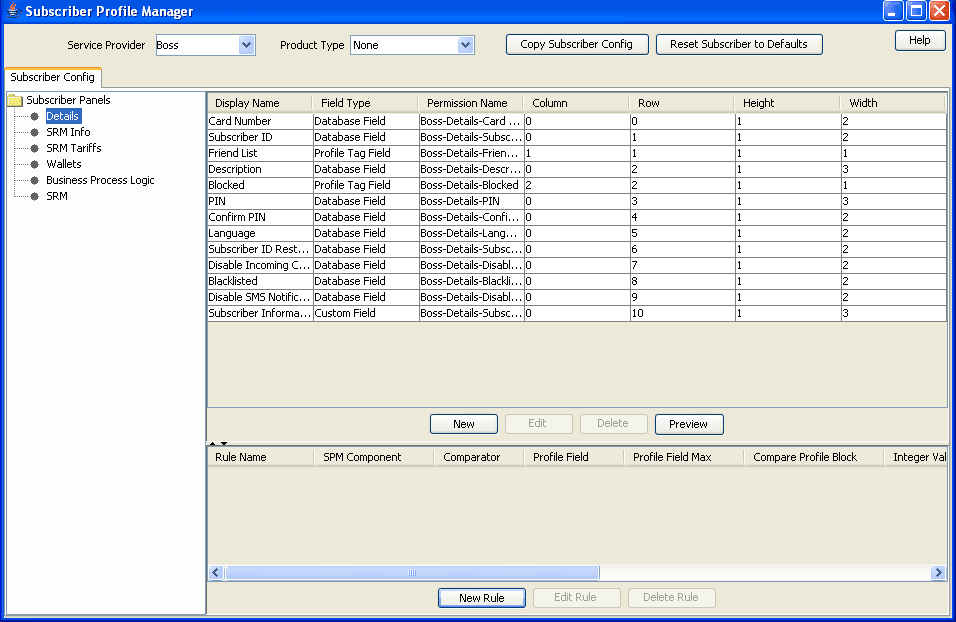Maximize the Subscriber Profile Manager window

click(x=916, y=11)
